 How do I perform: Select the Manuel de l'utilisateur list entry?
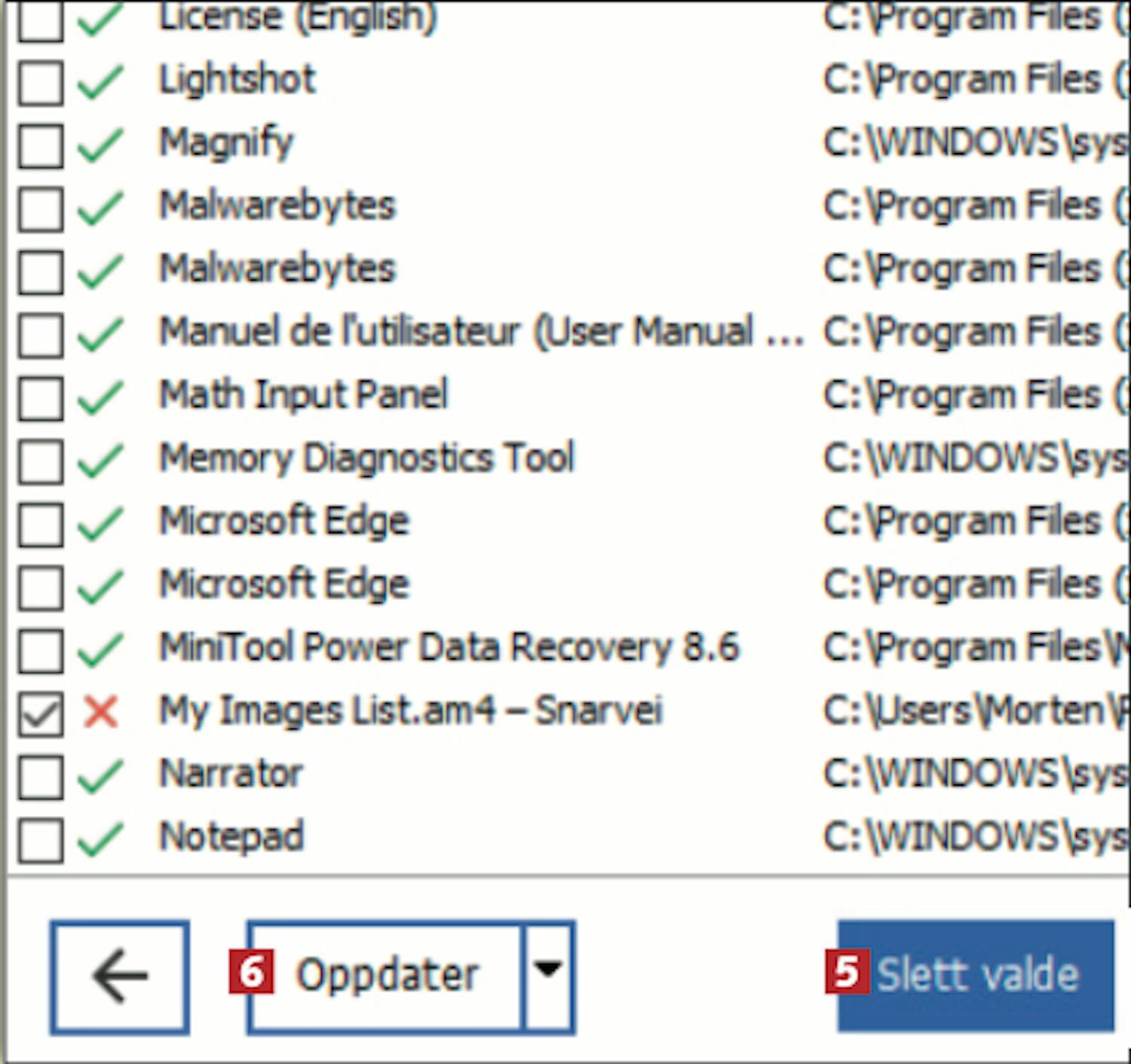[480, 332]
